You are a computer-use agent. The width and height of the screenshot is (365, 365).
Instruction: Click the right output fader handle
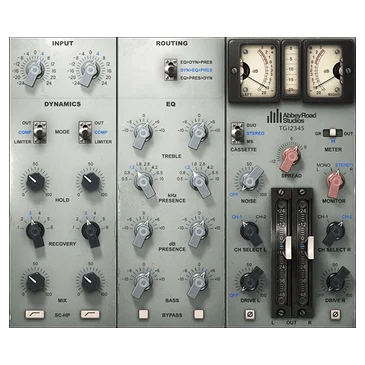pos(311,247)
